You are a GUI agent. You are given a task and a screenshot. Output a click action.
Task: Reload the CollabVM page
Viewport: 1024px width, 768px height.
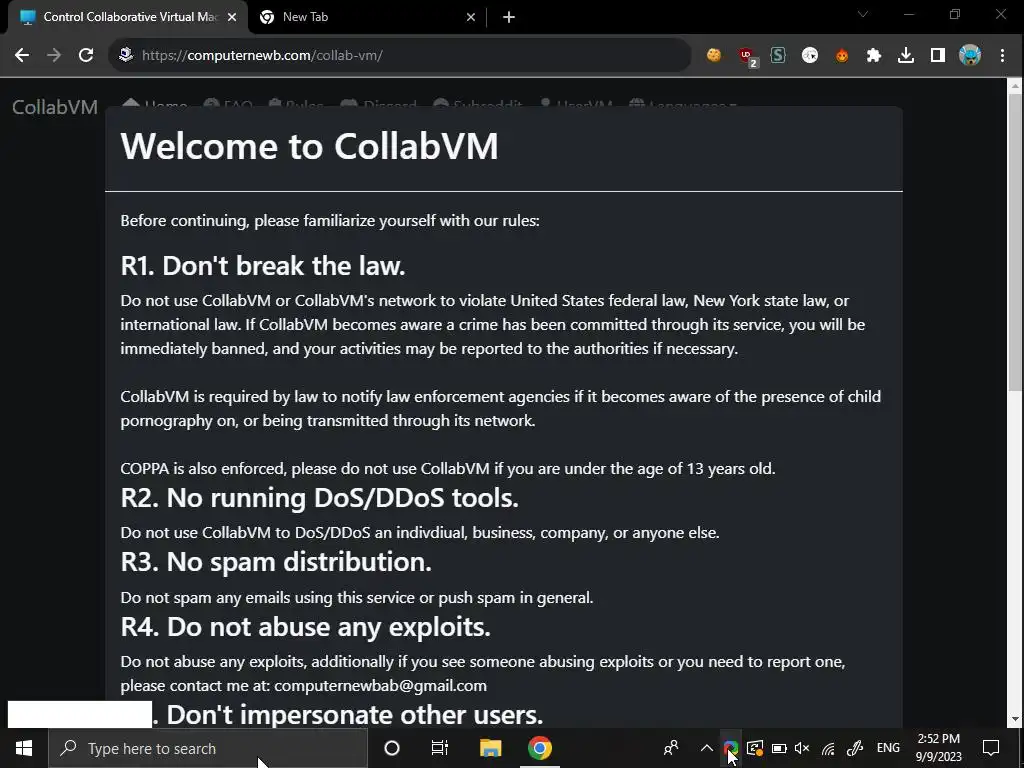click(x=86, y=56)
